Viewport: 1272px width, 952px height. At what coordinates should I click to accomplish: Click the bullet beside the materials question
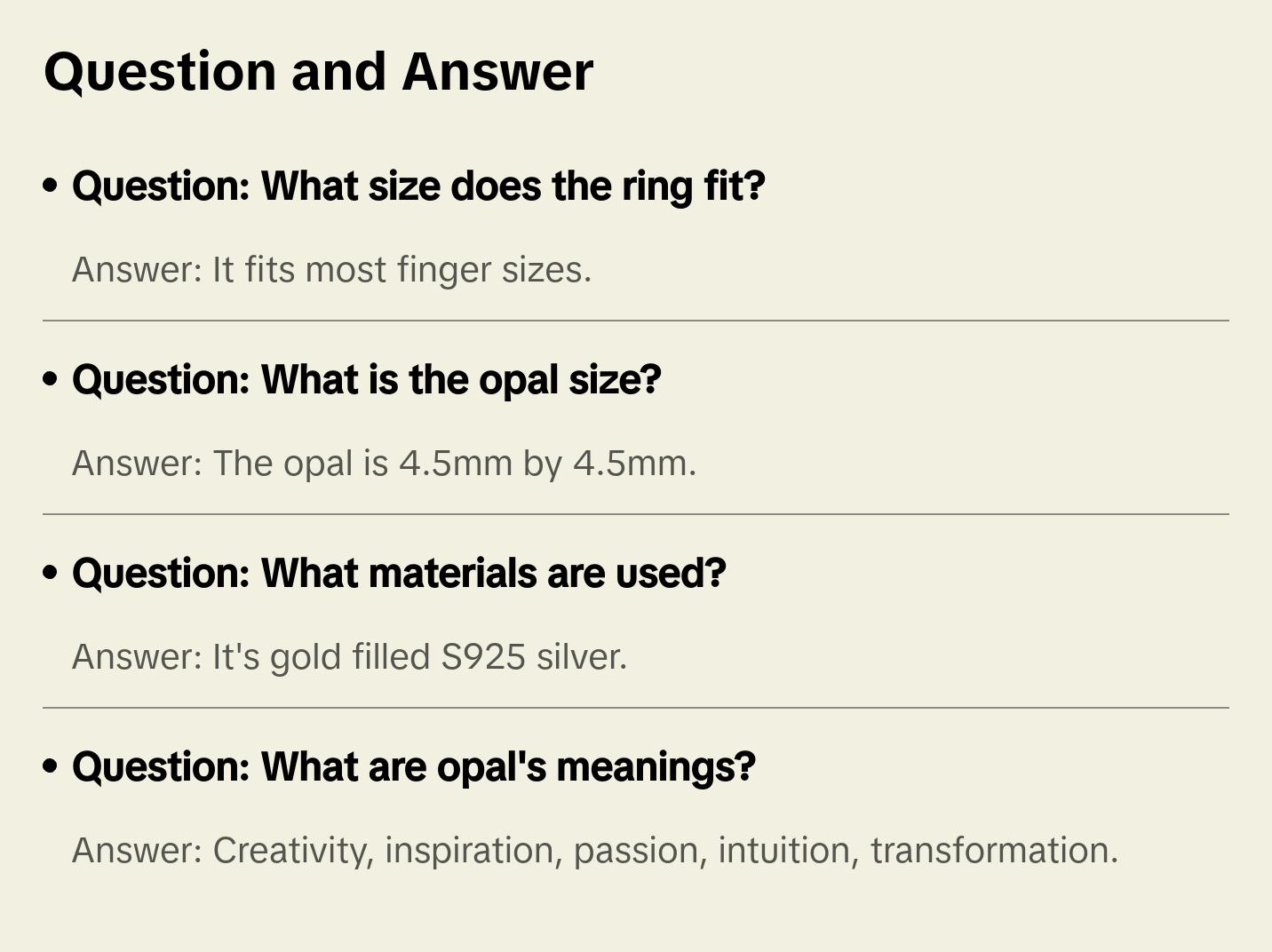coord(51,574)
